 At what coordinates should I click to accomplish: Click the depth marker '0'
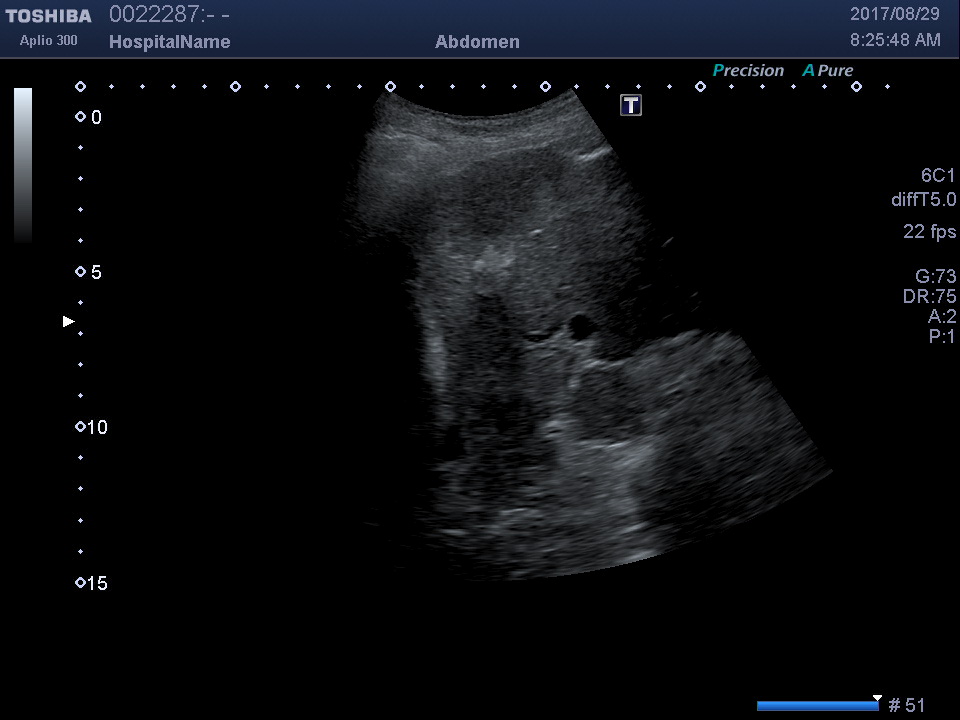point(96,118)
